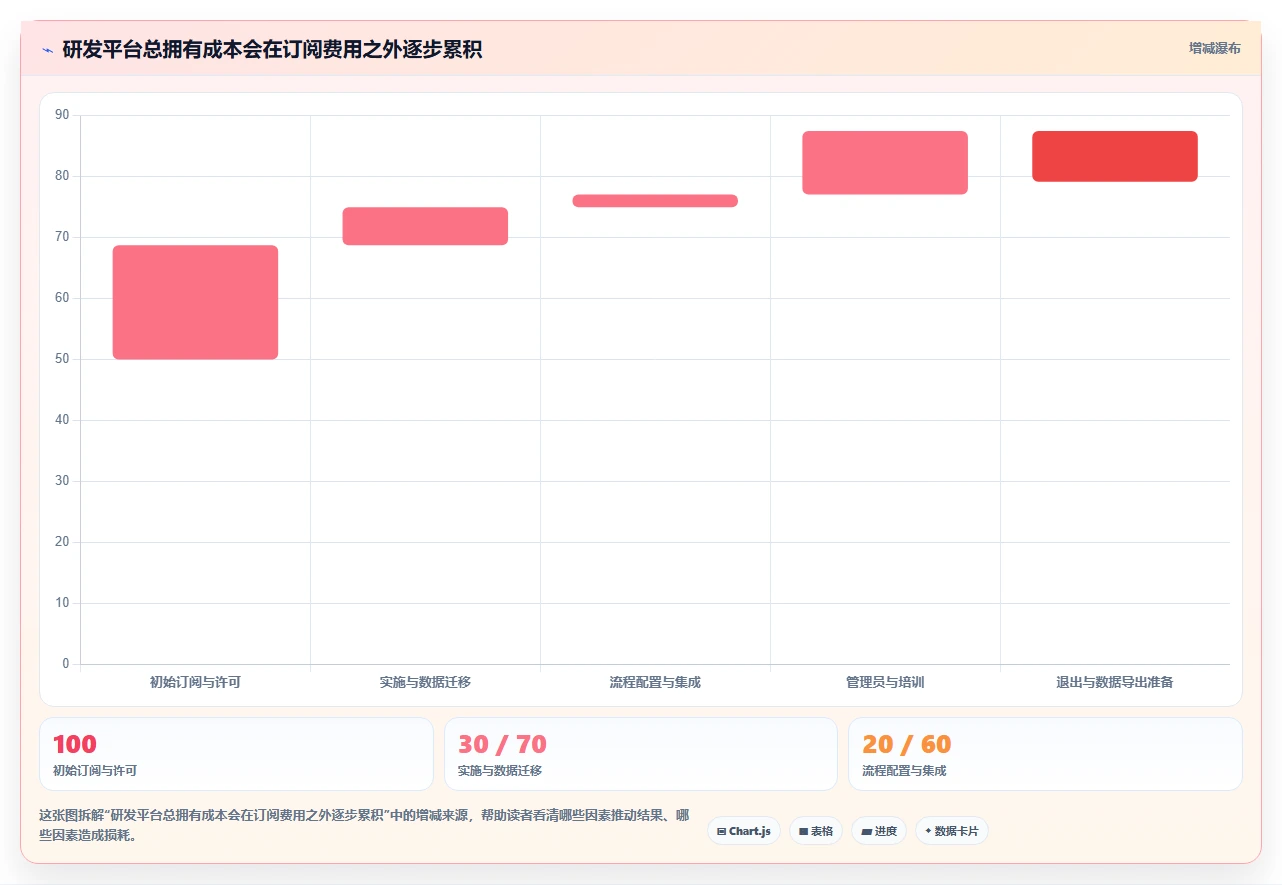Select the red 退出与数据导出准备 bar
The height and width of the screenshot is (885, 1282).
pos(1115,156)
